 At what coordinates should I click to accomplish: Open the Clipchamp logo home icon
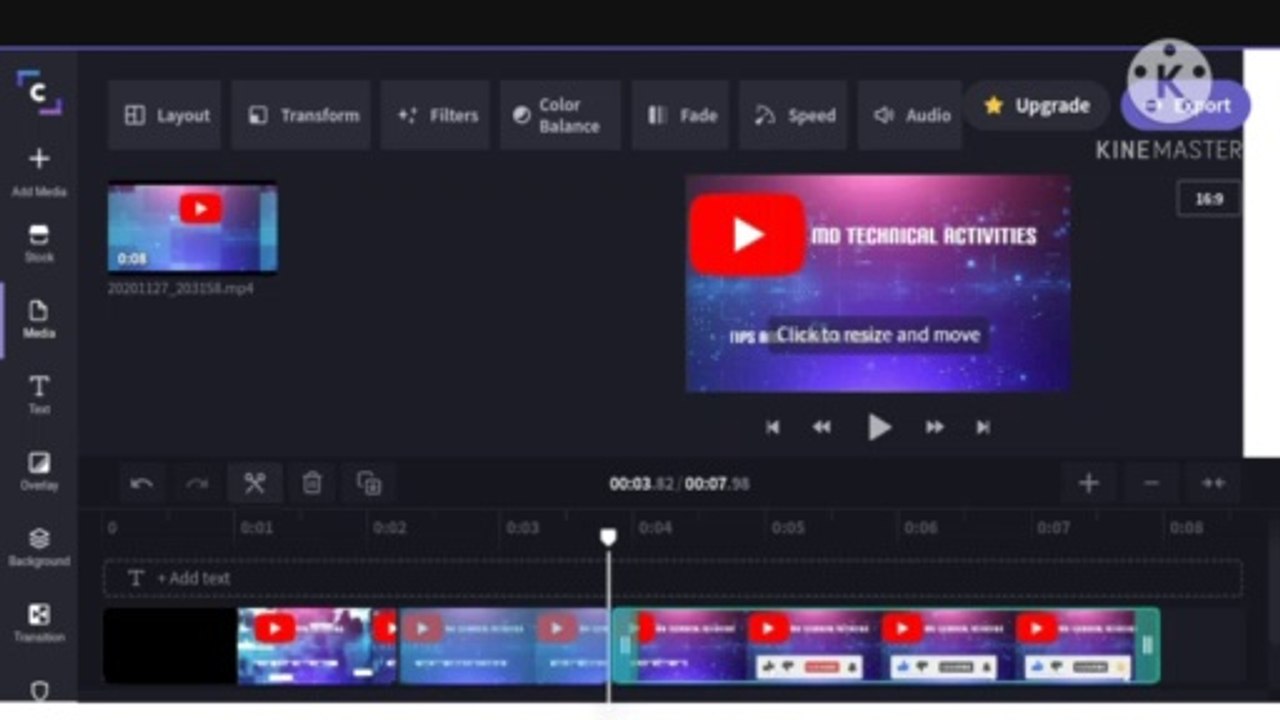(x=38, y=93)
